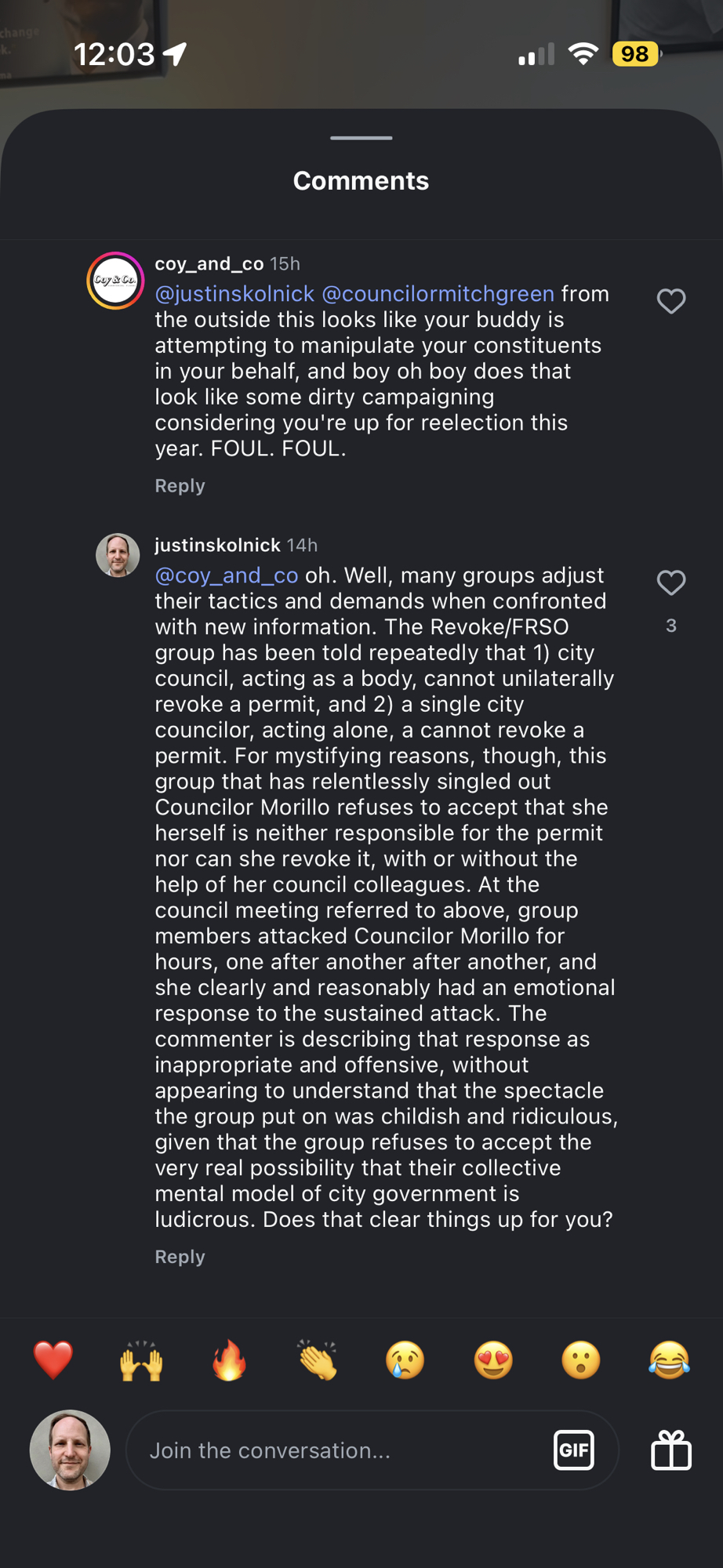
Task: Send the heart-eyes emoji reaction
Action: [x=493, y=1359]
